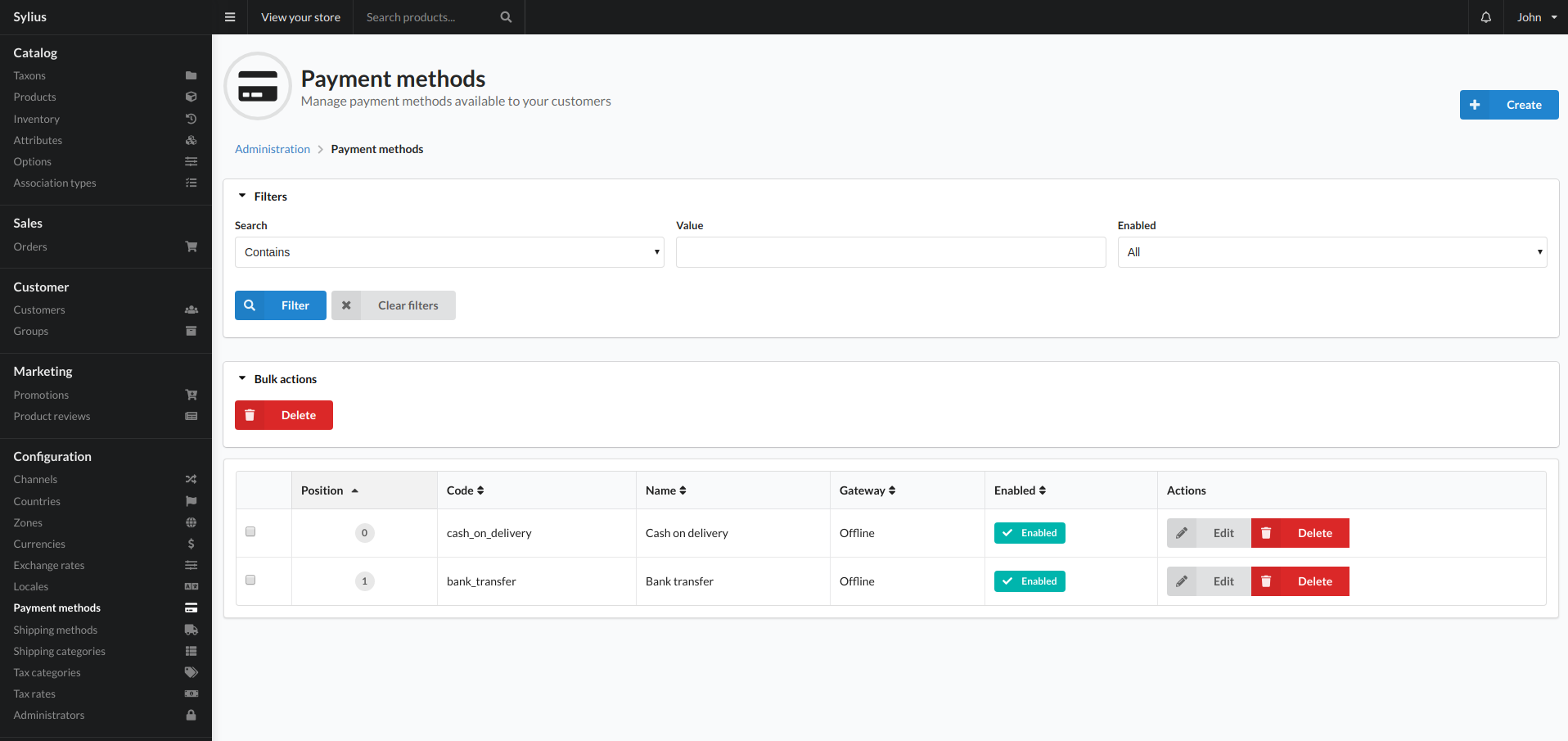Tick the checkbox for cash_on_delivery row
The height and width of the screenshot is (741, 1568).
[250, 531]
